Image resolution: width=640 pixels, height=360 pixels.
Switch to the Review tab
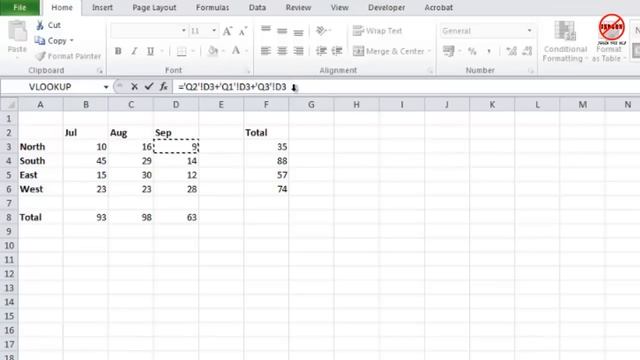(298, 7)
